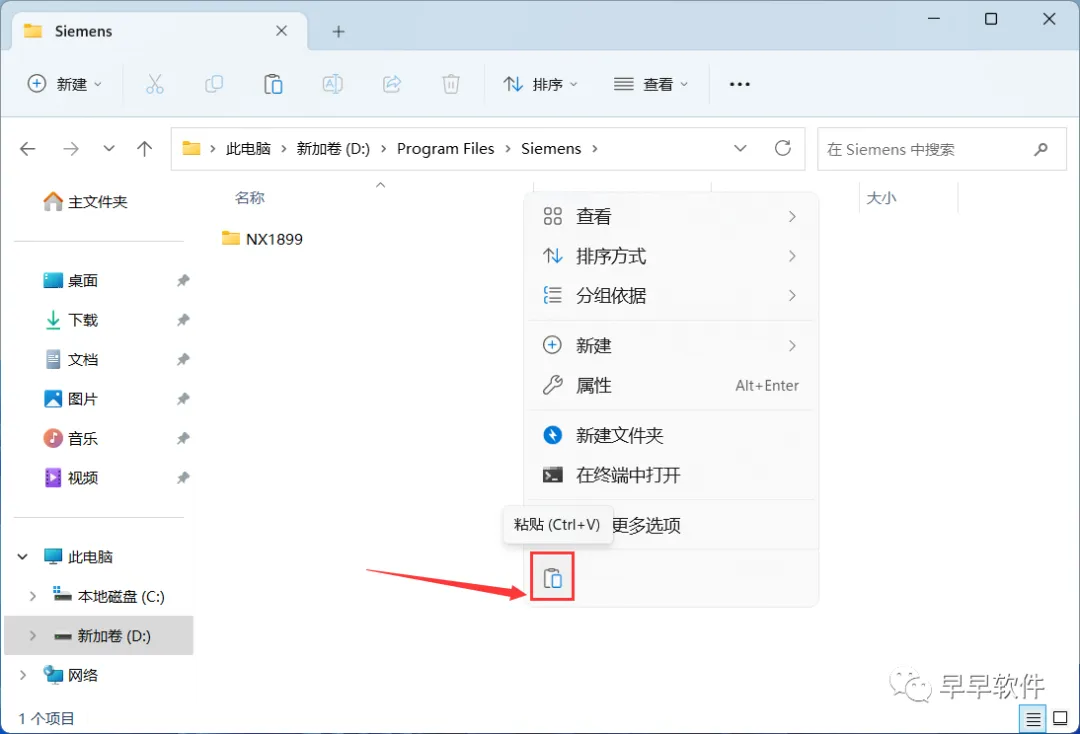
Task: Click the paste icon in context menu
Action: coord(552,578)
